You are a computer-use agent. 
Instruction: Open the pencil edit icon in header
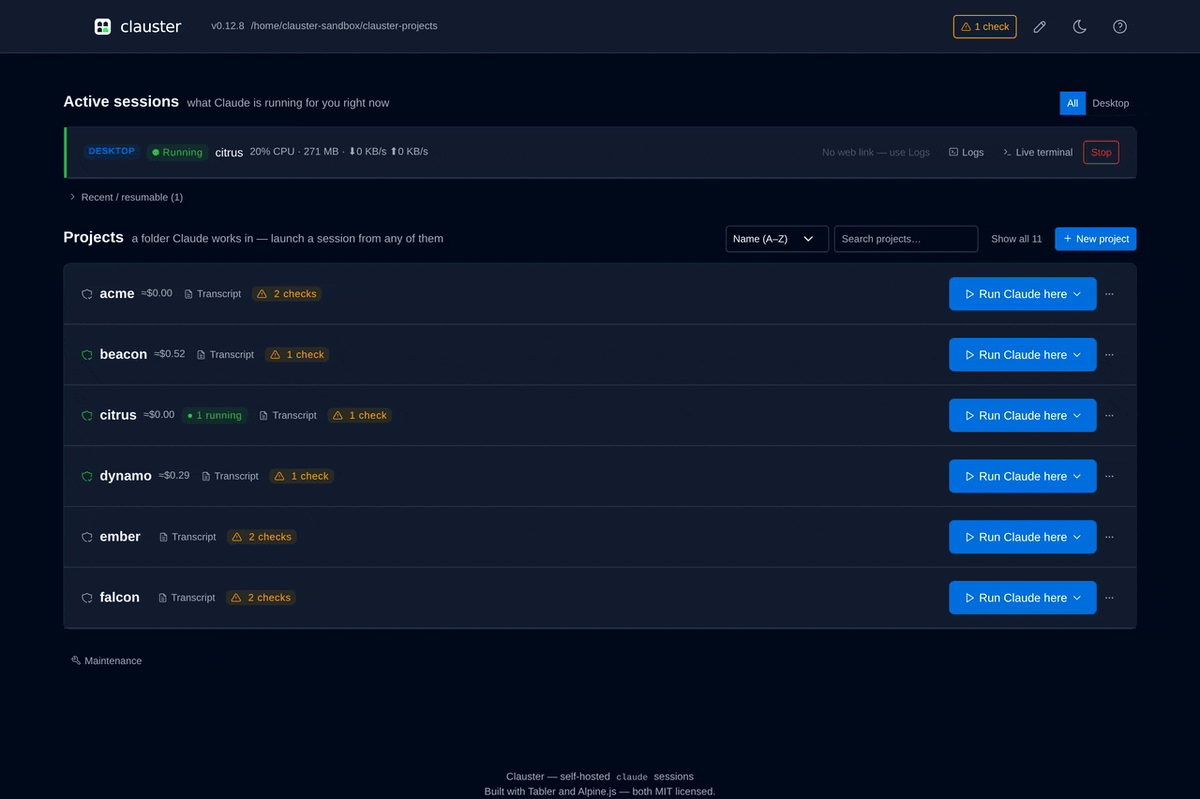tap(1040, 27)
